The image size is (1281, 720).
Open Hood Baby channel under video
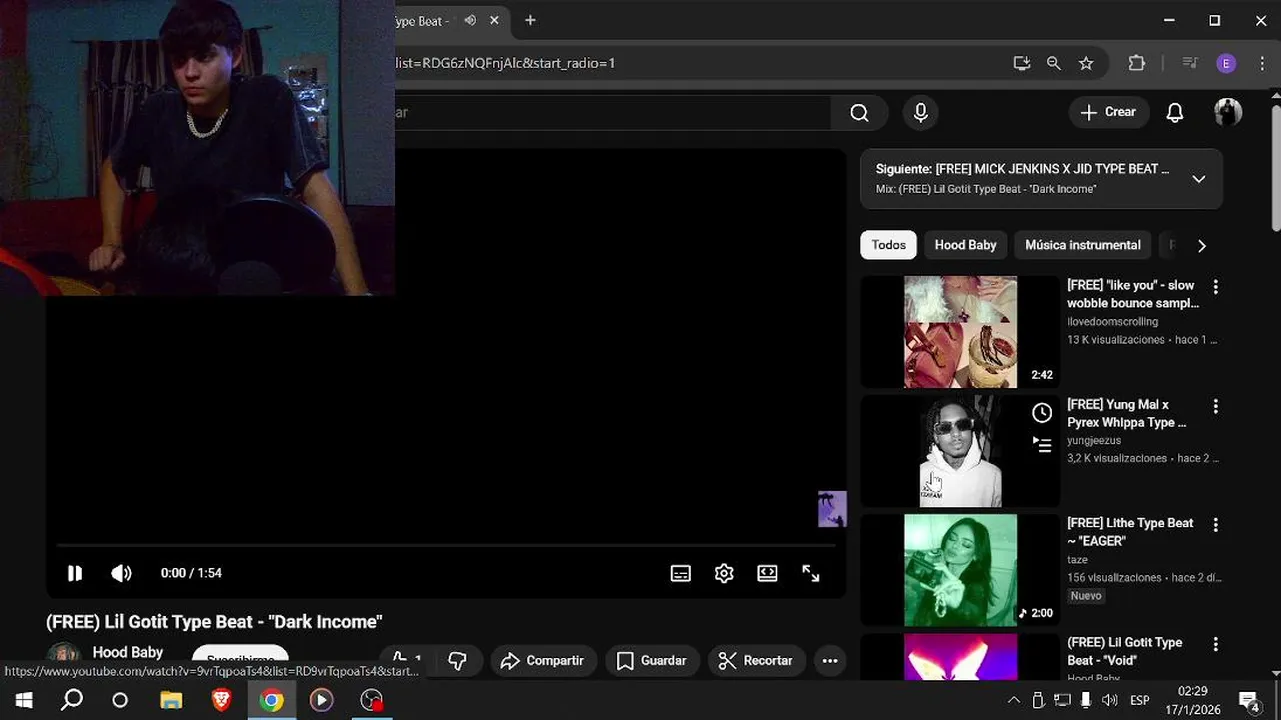tap(128, 652)
